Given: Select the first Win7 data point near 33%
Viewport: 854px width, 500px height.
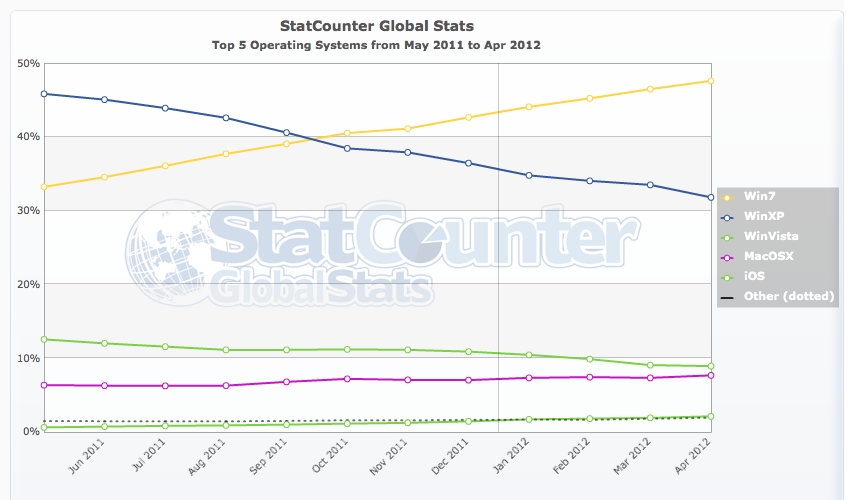Looking at the screenshot, I should 44,187.
